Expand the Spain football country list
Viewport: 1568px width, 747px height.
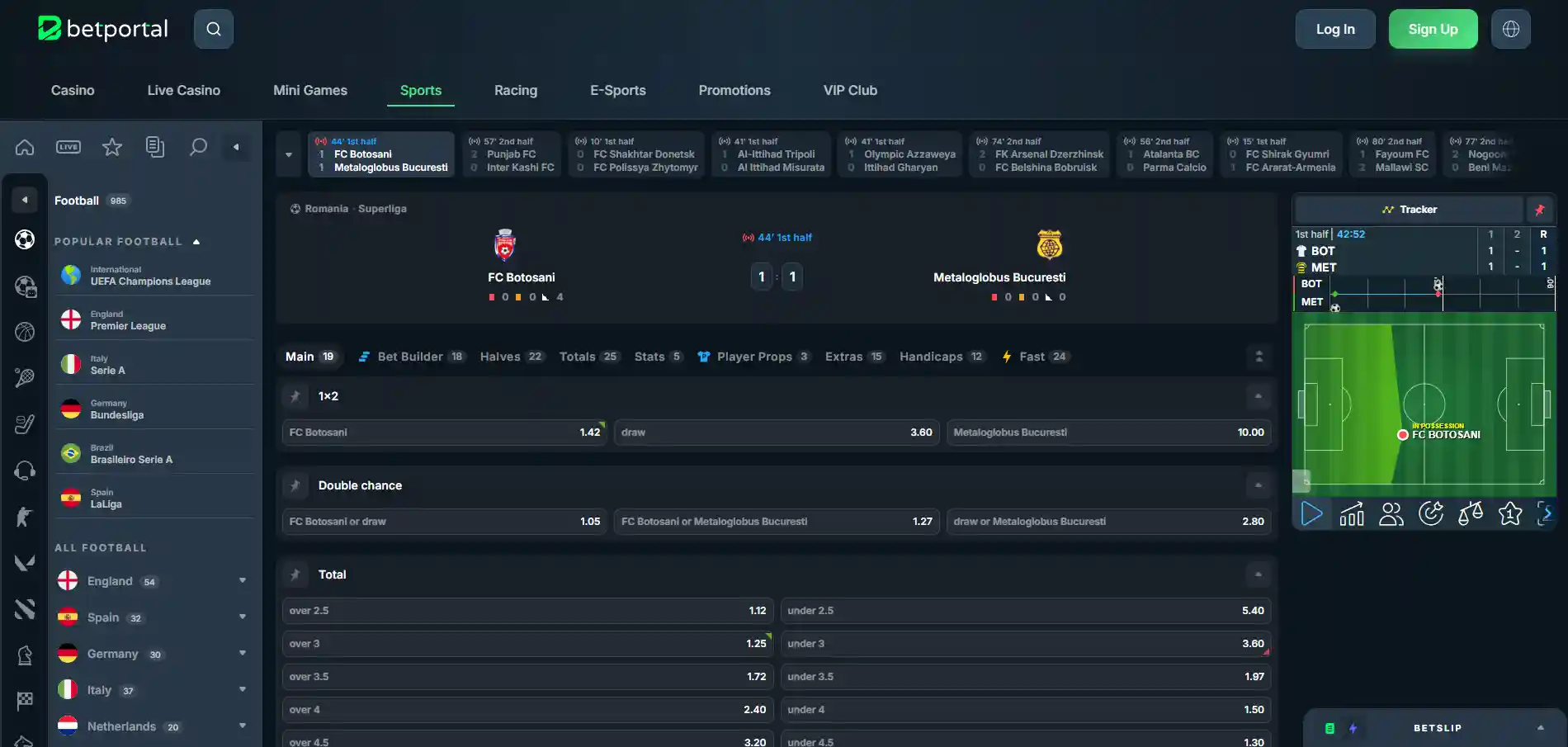point(243,617)
